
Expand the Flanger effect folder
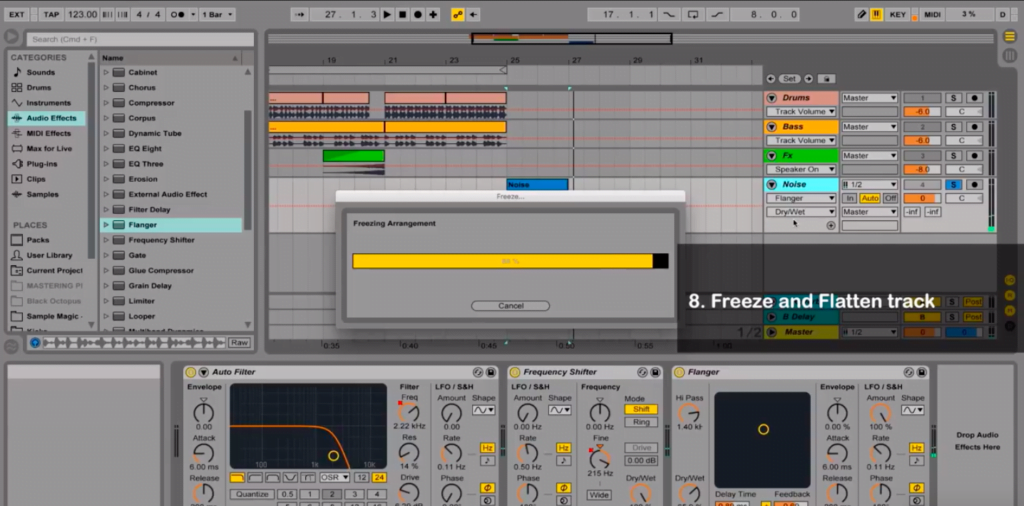106,225
